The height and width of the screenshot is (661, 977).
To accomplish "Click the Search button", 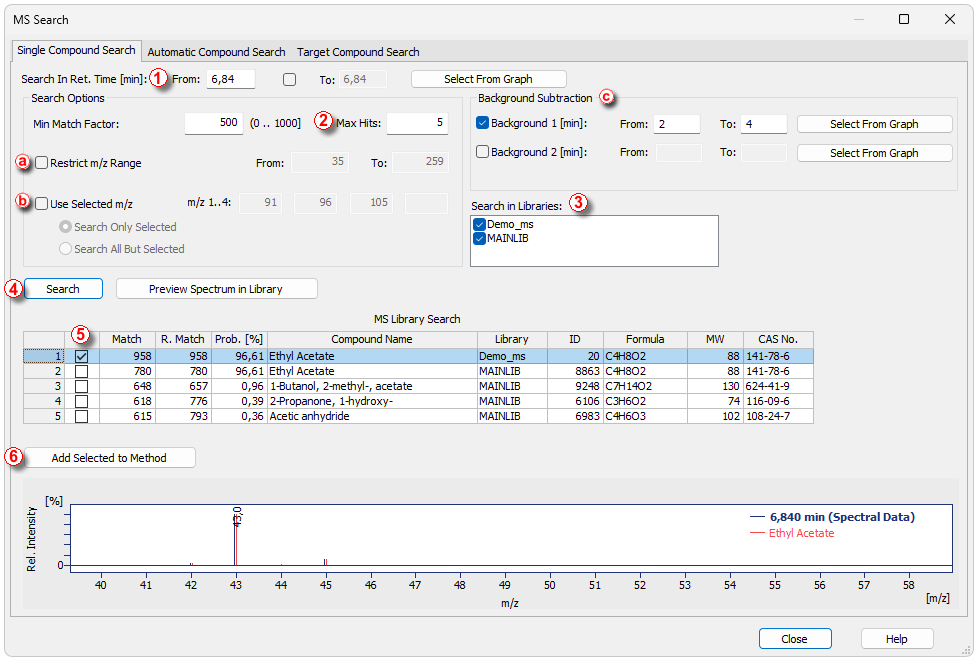I will (x=63, y=289).
